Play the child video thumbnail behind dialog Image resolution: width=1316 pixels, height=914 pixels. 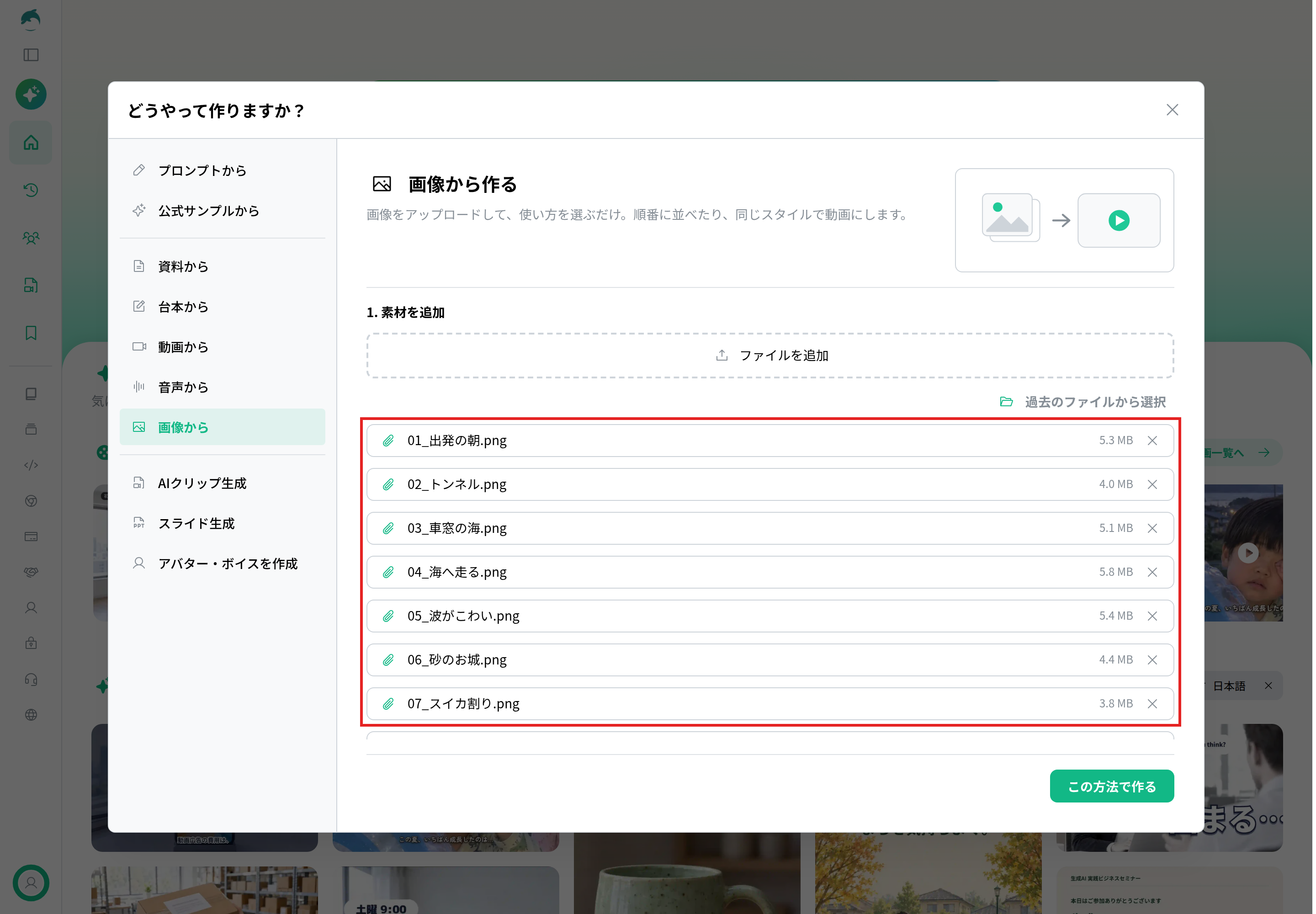pos(1248,553)
